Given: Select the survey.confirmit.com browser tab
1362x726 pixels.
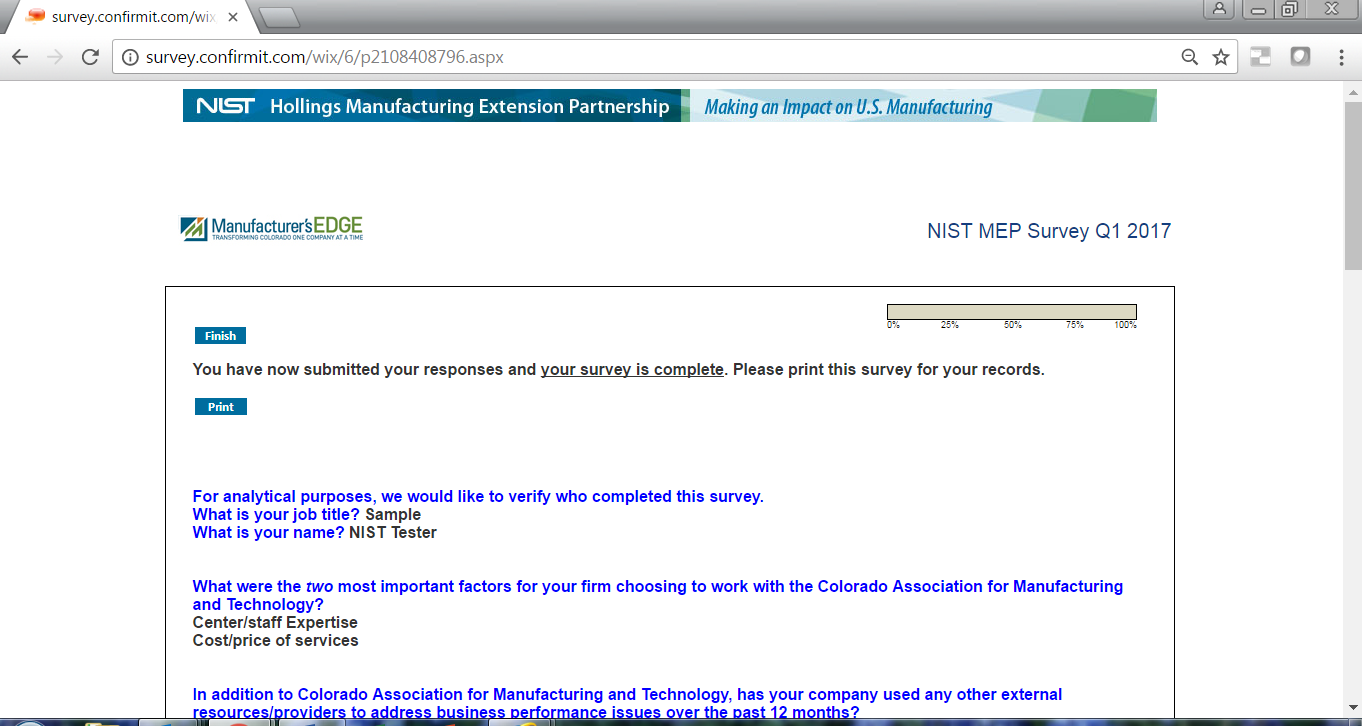Looking at the screenshot, I should coord(130,17).
